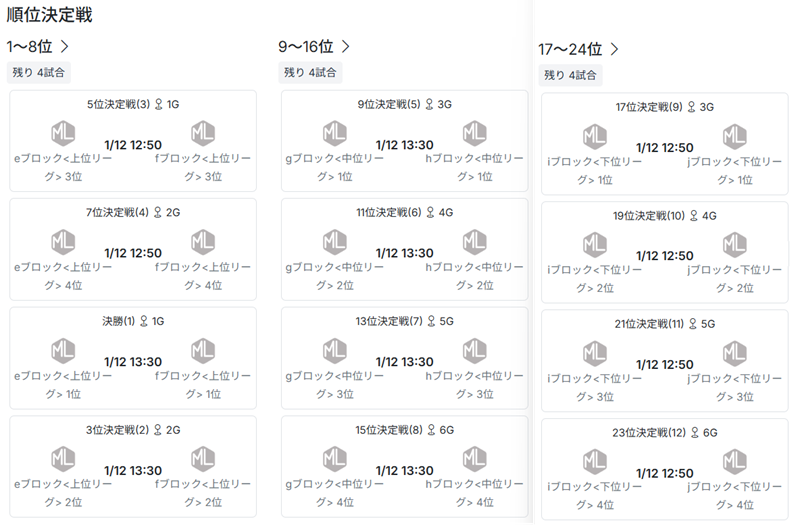
Task: Click right team logo in 11位決定戦(6) match
Action: pyautogui.click(x=475, y=241)
